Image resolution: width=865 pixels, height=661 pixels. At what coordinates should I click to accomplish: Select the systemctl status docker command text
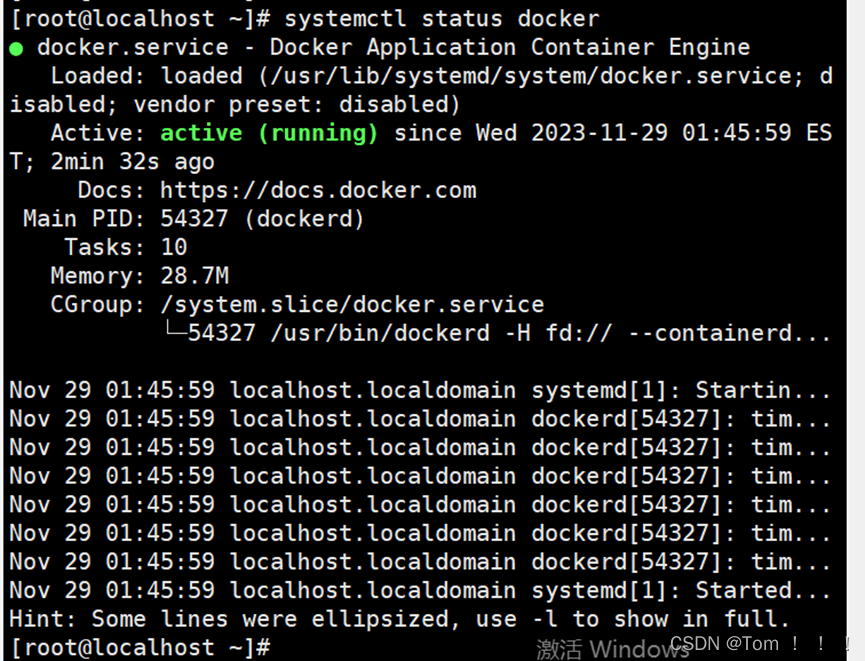440,18
